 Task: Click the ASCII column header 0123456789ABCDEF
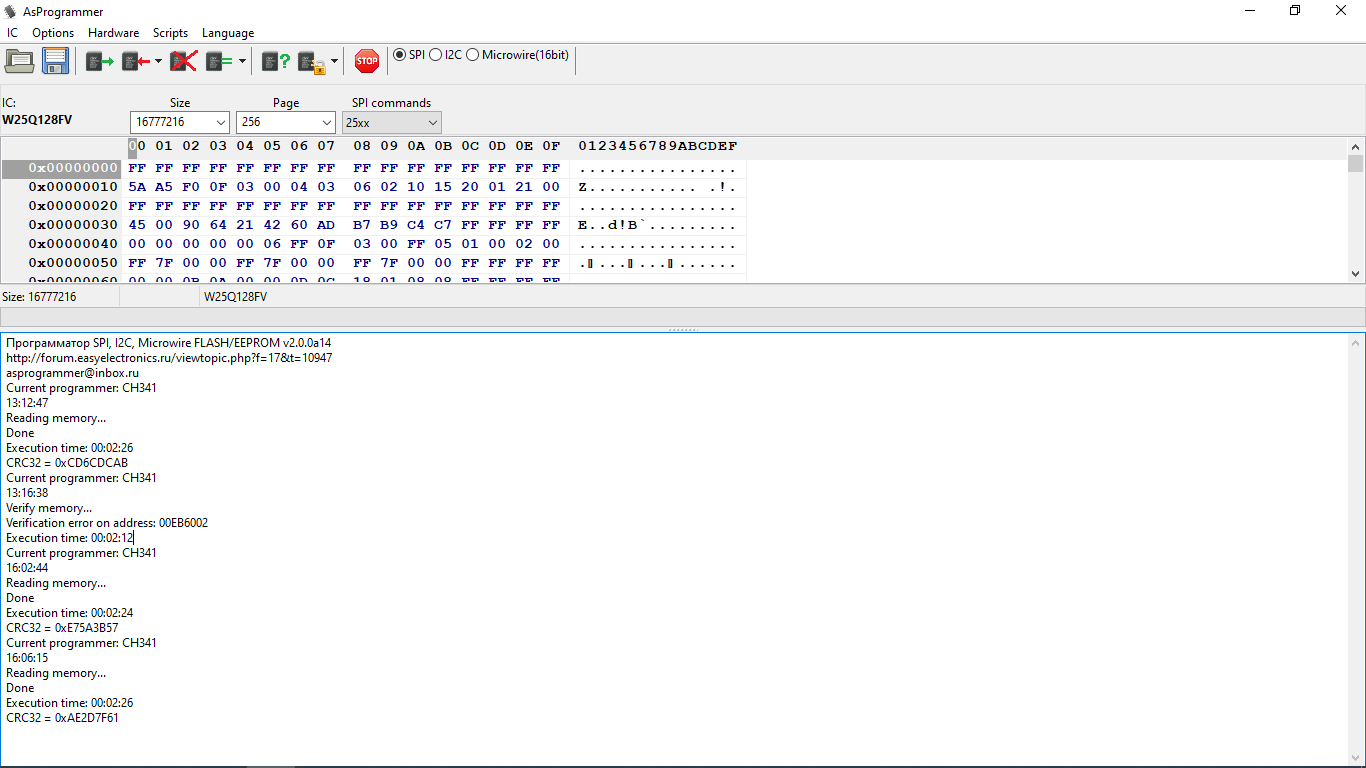pos(658,146)
